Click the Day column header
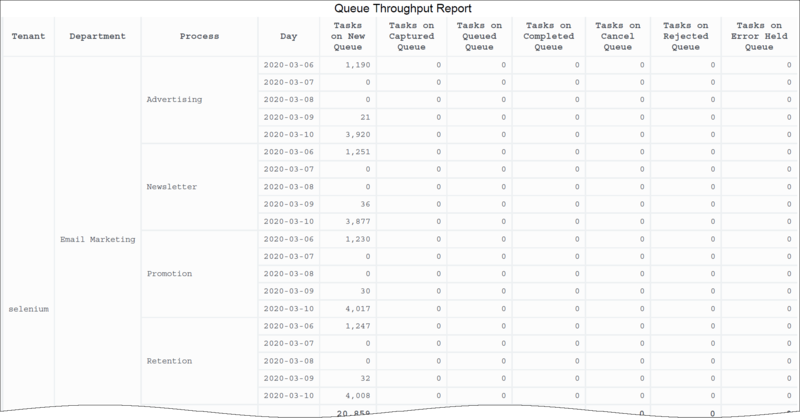 (288, 35)
